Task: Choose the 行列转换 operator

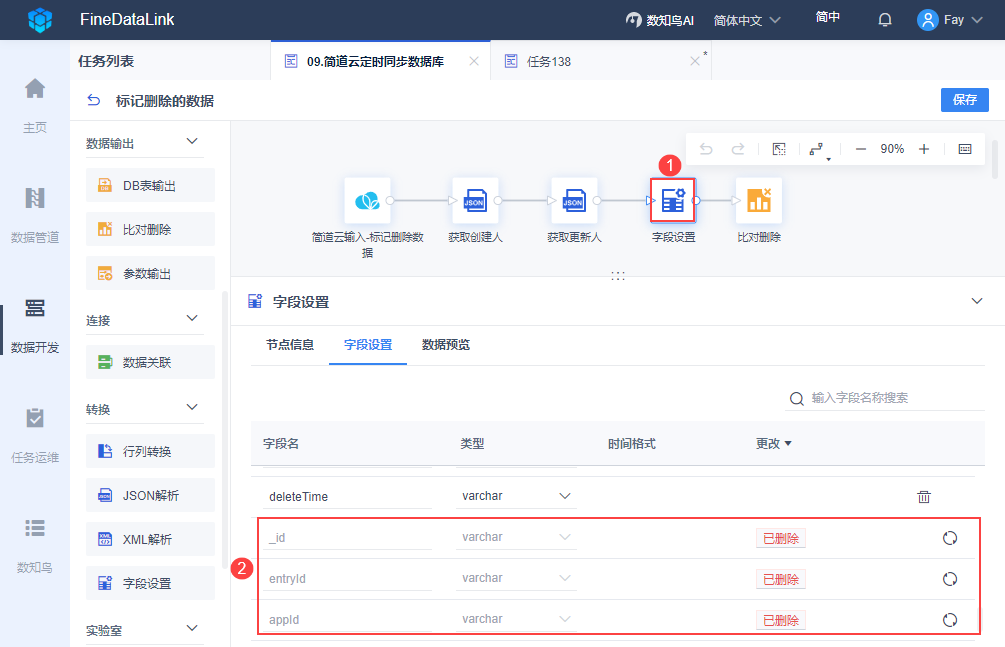Action: point(151,451)
